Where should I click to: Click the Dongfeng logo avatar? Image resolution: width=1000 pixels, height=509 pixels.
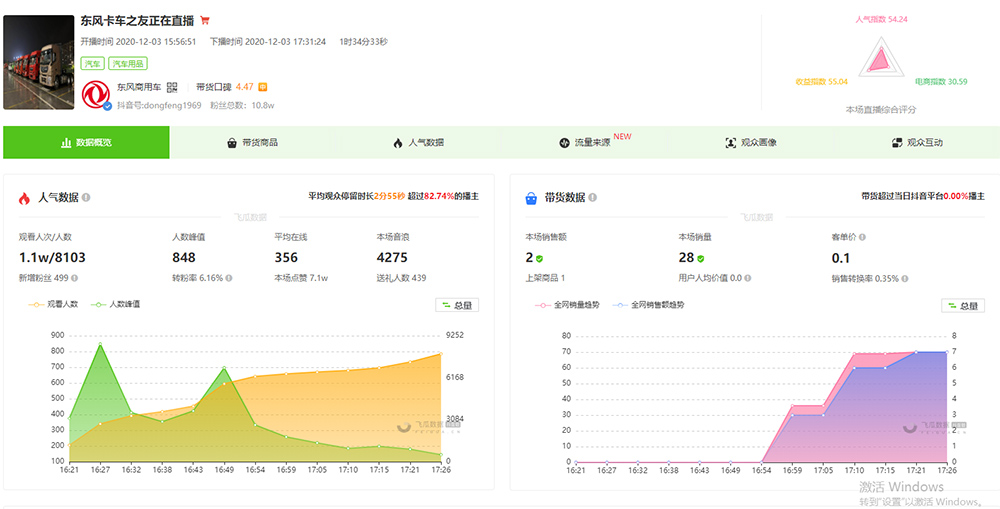coord(96,95)
